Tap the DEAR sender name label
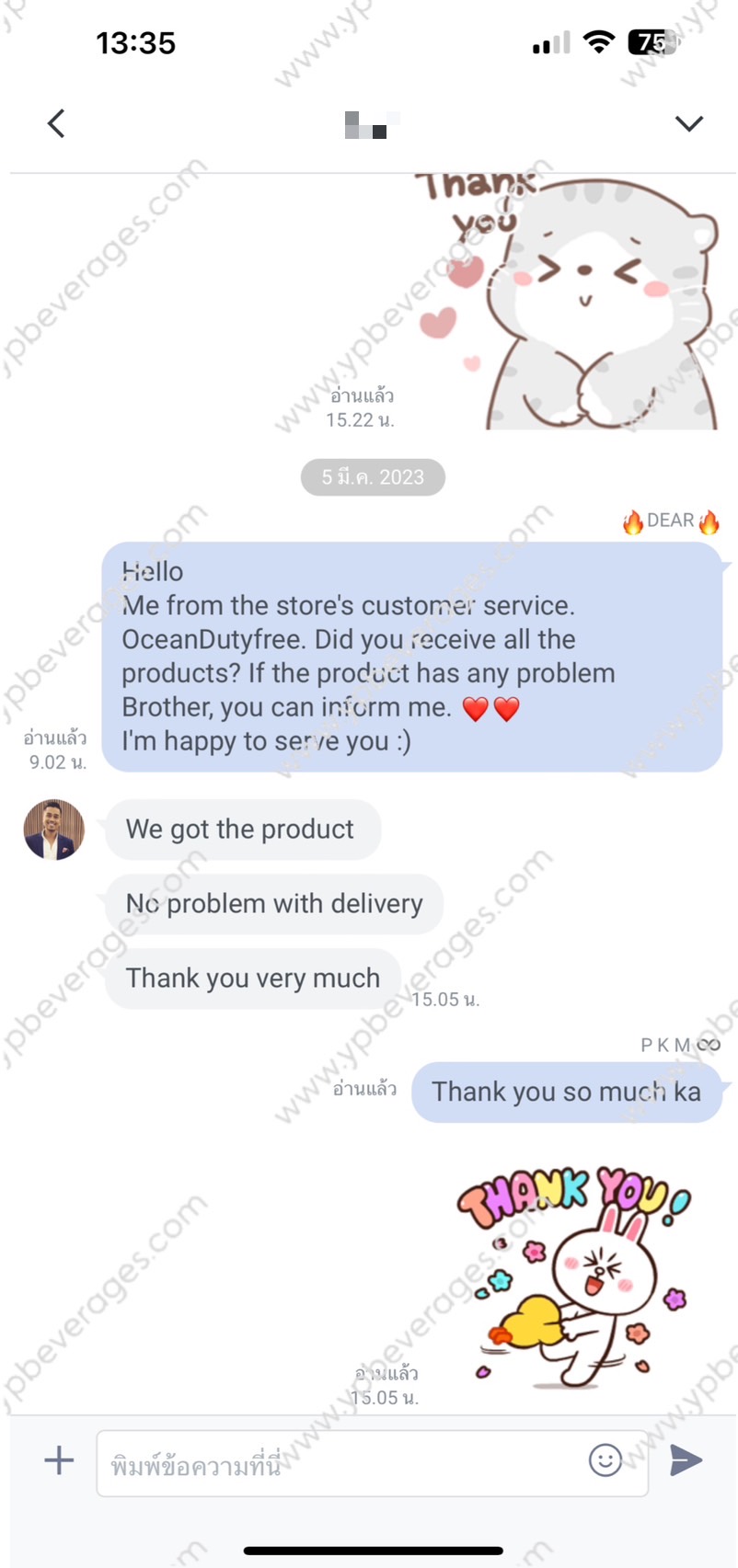Image resolution: width=738 pixels, height=1568 pixels. click(671, 521)
